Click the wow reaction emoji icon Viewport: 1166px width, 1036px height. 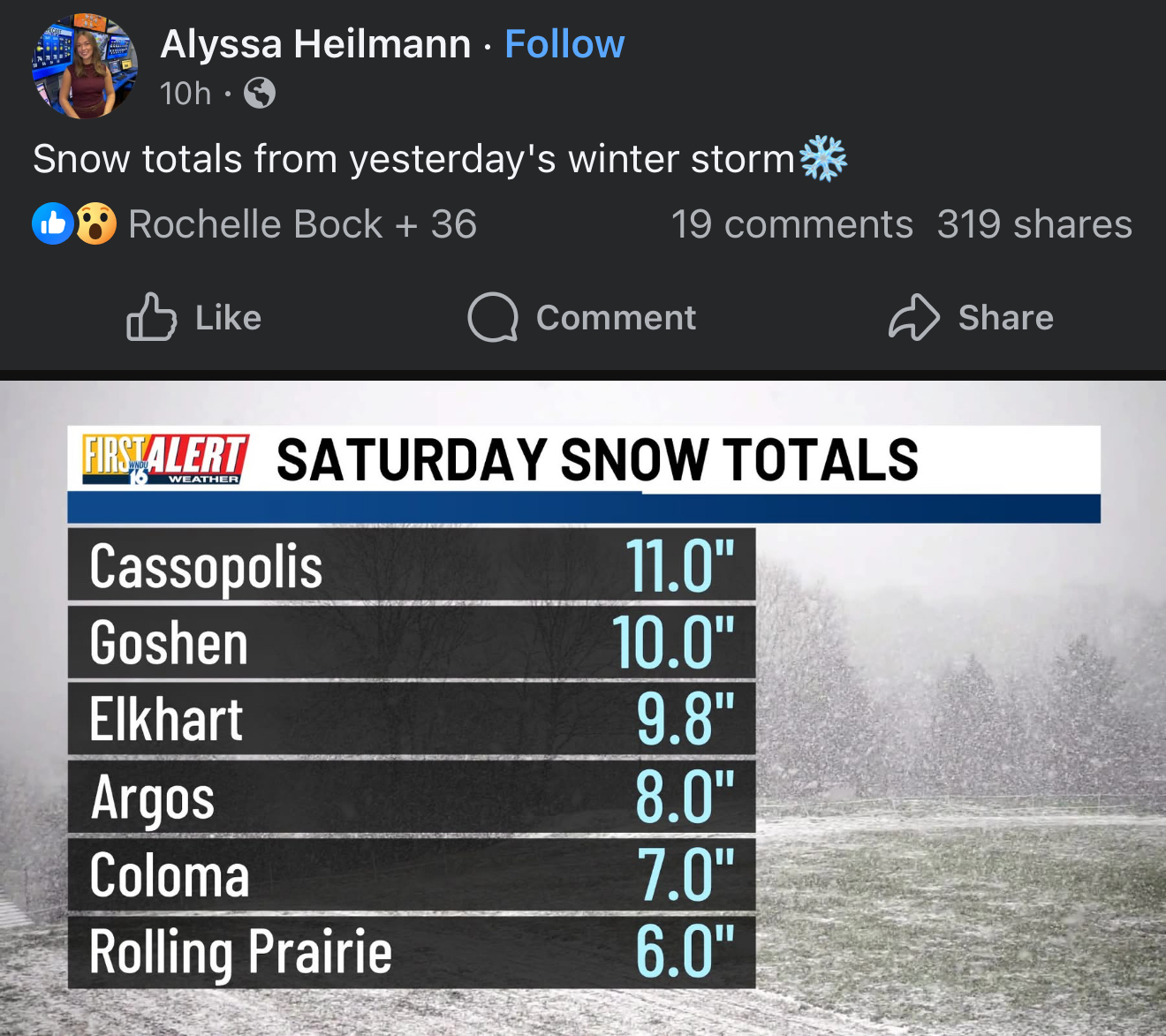coord(95,224)
